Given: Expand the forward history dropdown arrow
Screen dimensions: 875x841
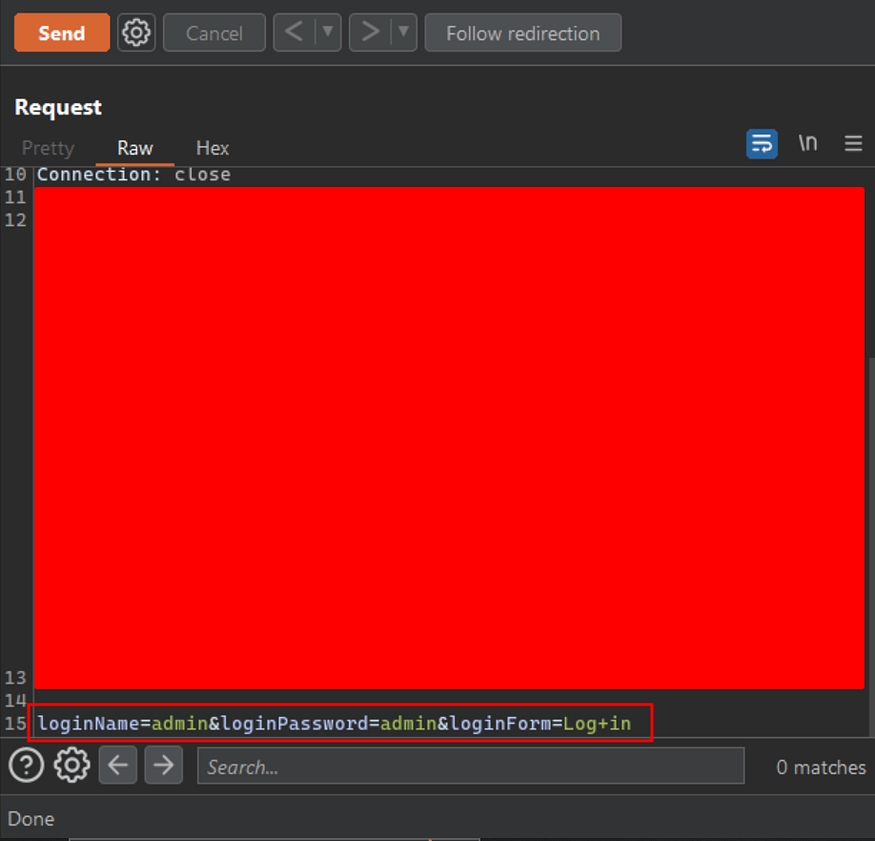Looking at the screenshot, I should pyautogui.click(x=404, y=33).
